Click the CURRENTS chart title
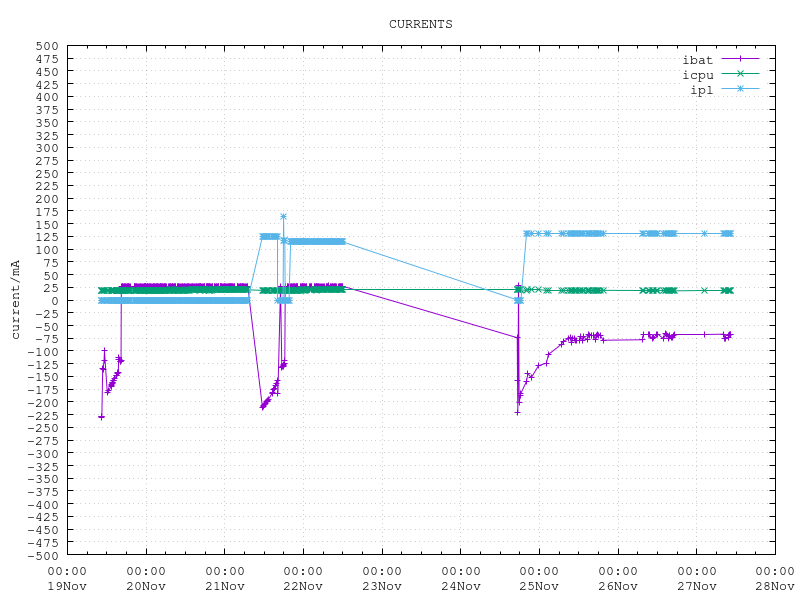The width and height of the screenshot is (800, 600). [x=420, y=24]
